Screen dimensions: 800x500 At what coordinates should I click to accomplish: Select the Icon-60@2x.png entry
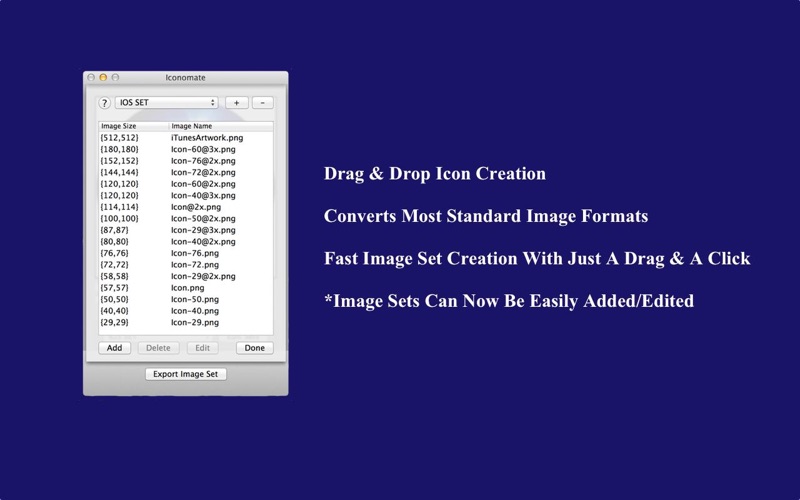pyautogui.click(x=203, y=184)
